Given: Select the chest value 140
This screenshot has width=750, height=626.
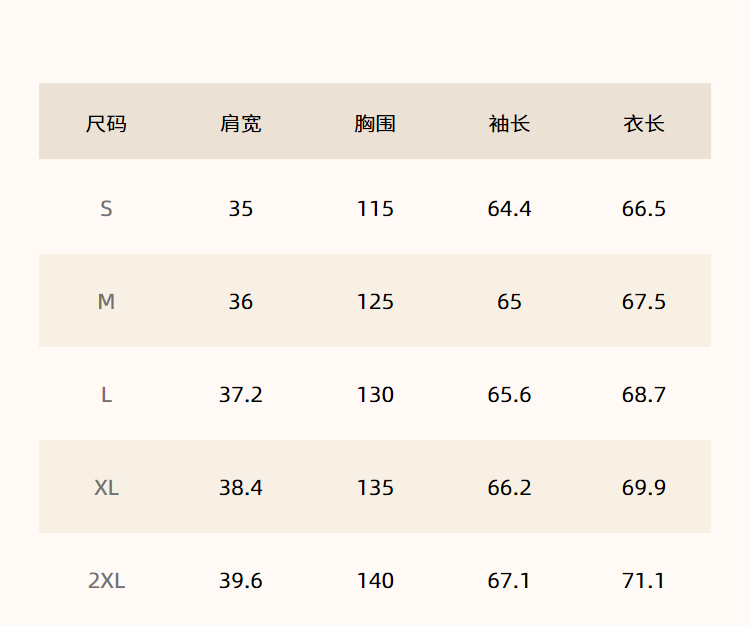Looking at the screenshot, I should click(x=375, y=581).
